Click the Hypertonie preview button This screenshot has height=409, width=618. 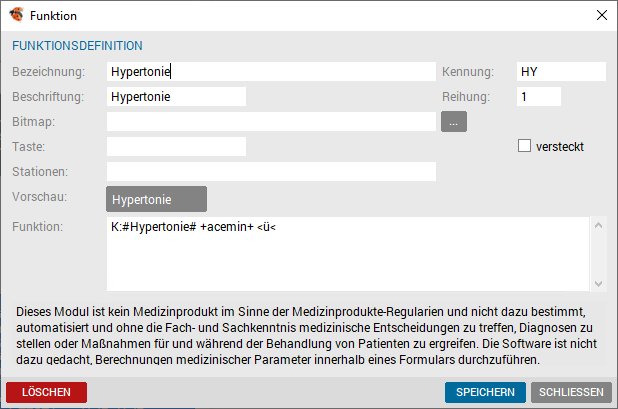pyautogui.click(x=156, y=199)
